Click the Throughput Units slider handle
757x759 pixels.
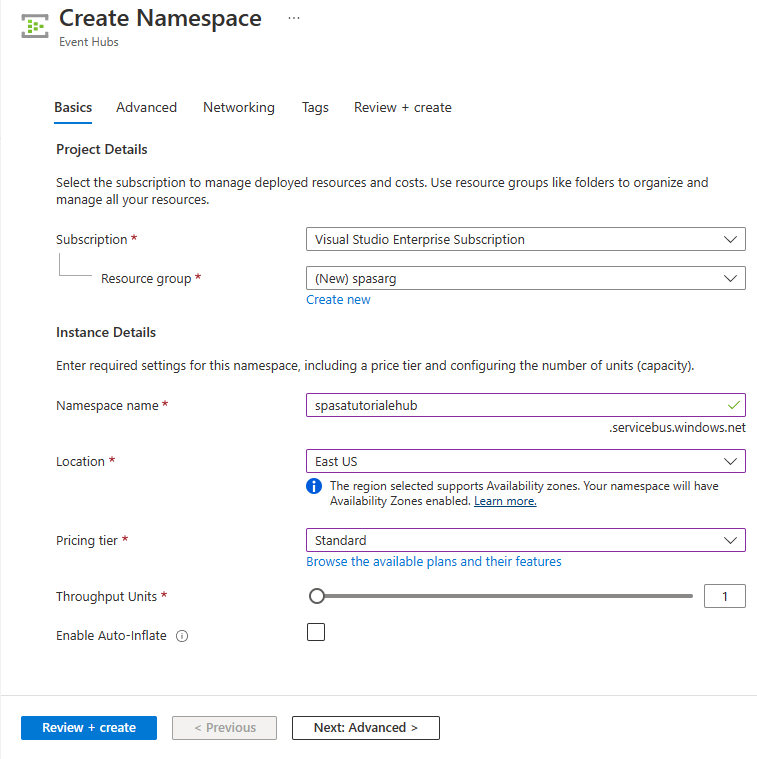coord(317,596)
